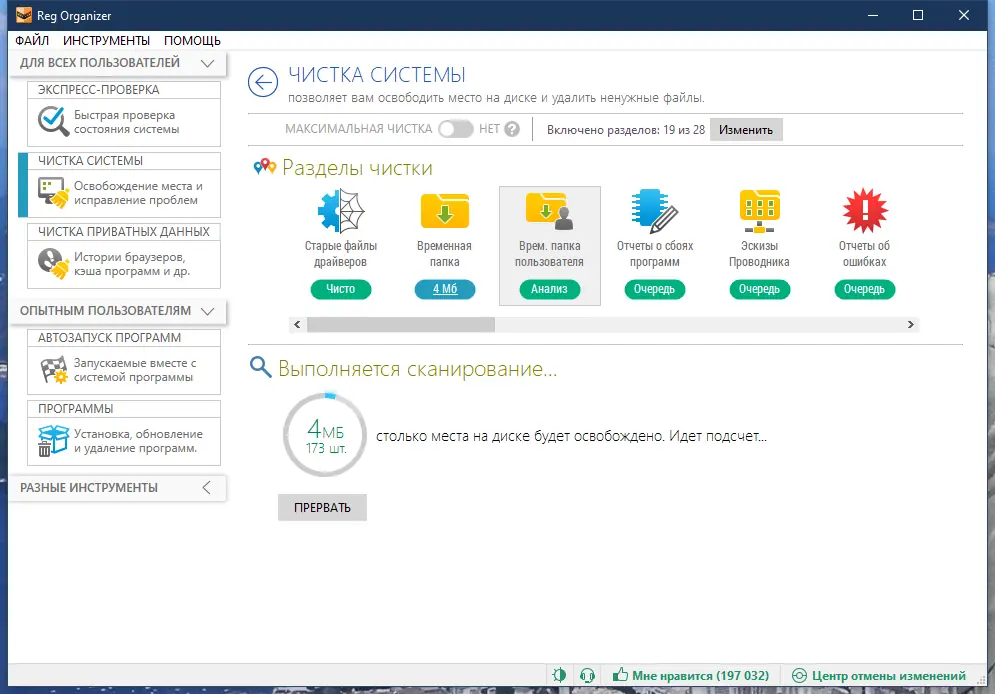Collapse the Опытным пользователям group

(x=208, y=311)
